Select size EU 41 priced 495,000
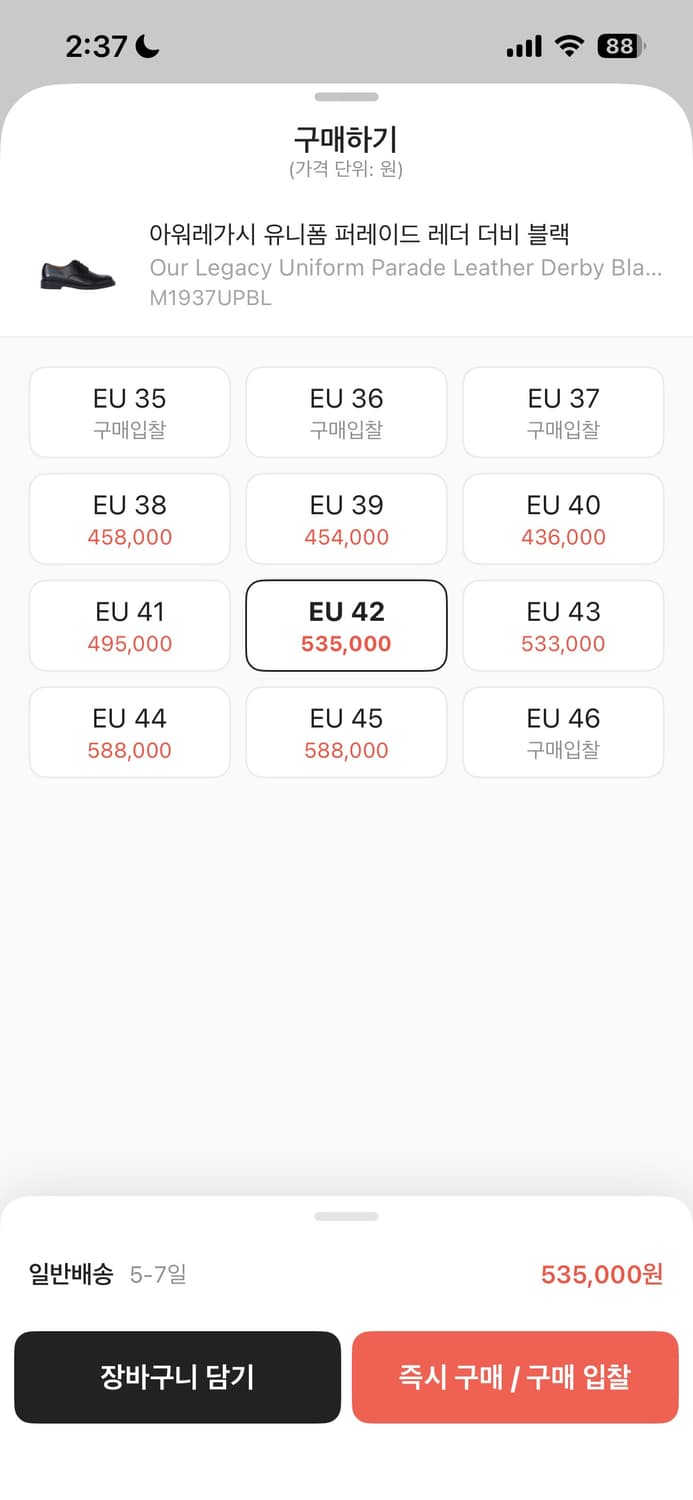693x1500 pixels. 129,625
